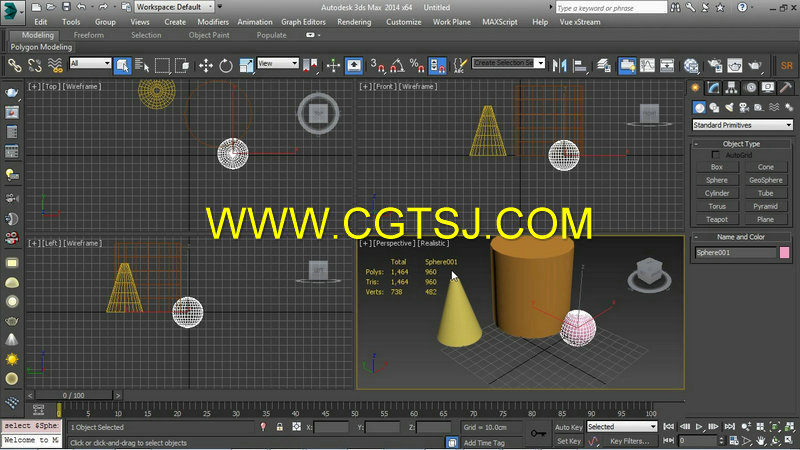
Task: Activate Select and Rotate tool
Action: 226,65
